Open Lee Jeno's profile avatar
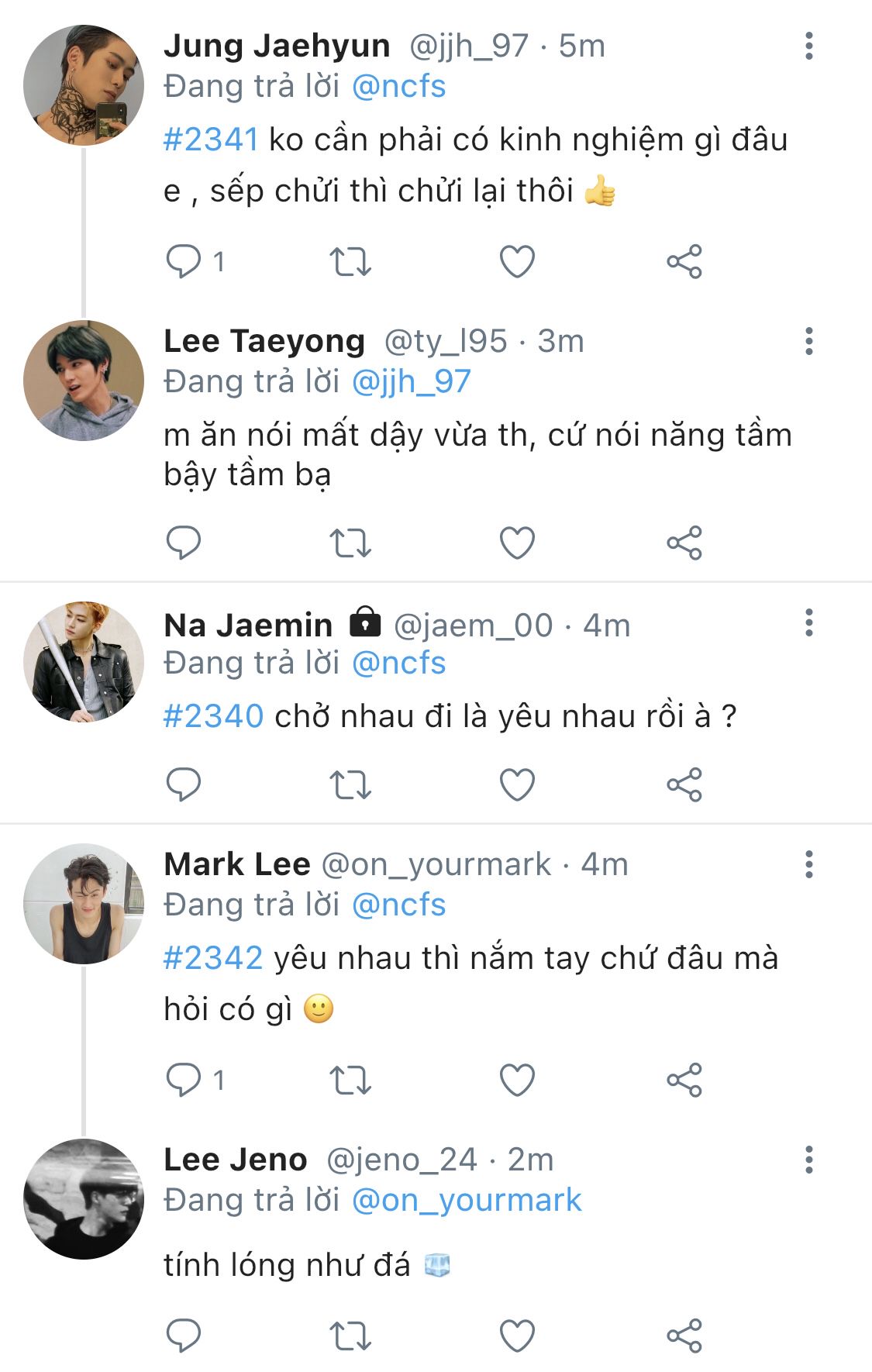Image resolution: width=872 pixels, height=1372 pixels. click(x=84, y=1198)
